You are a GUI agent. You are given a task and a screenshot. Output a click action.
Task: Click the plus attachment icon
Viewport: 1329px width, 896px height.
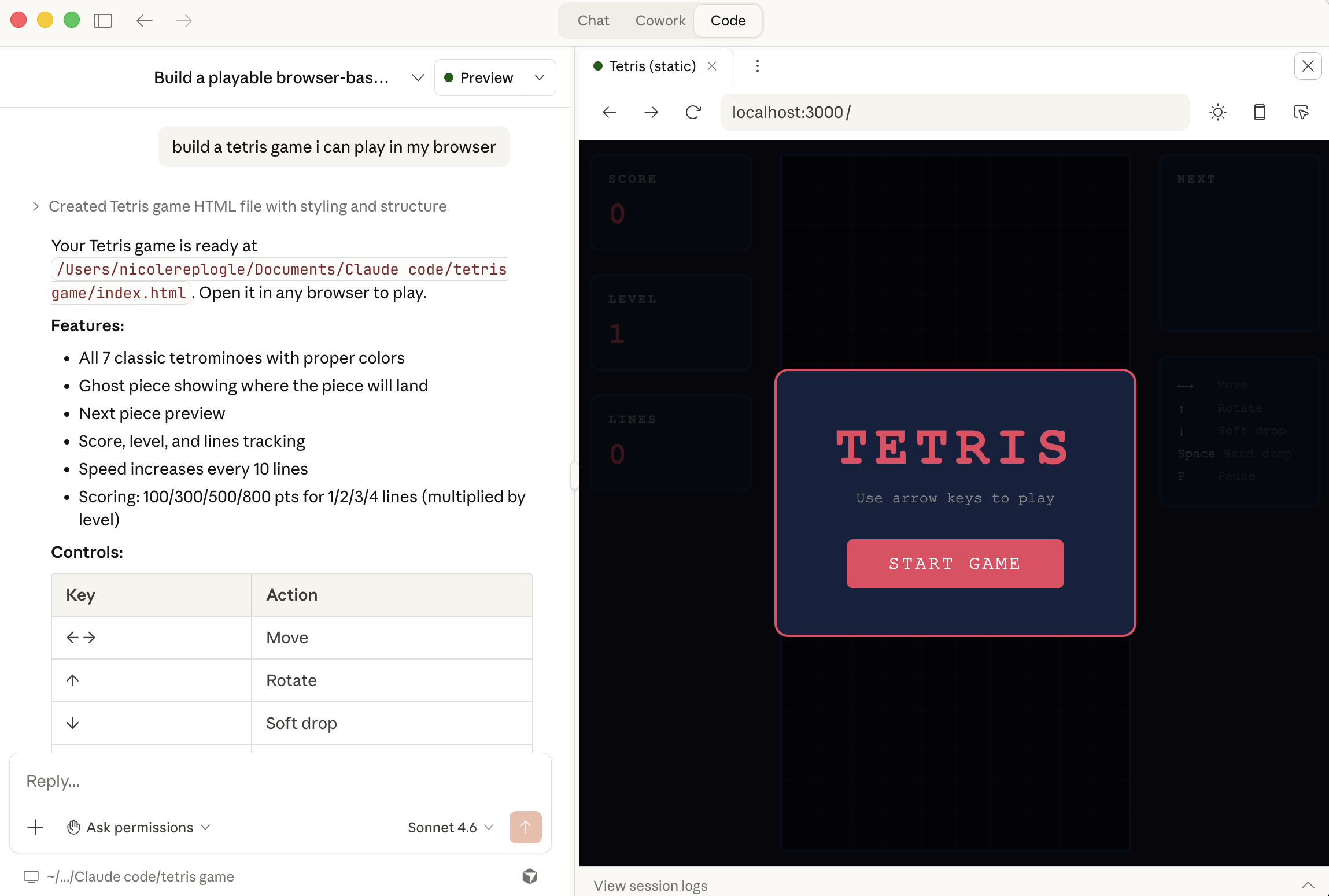pos(35,827)
